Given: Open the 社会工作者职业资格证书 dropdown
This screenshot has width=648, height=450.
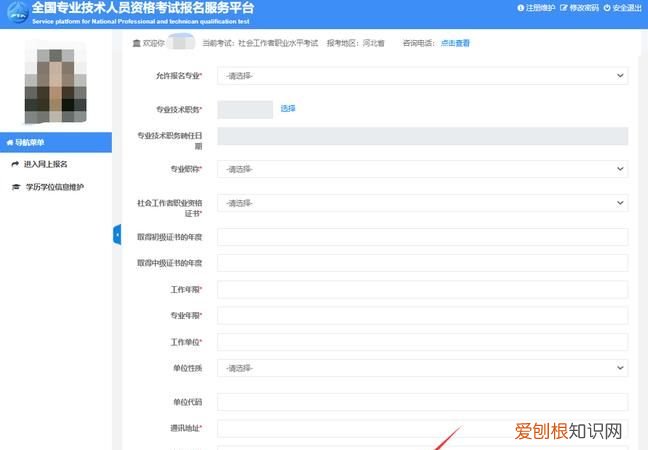Looking at the screenshot, I should click(423, 203).
